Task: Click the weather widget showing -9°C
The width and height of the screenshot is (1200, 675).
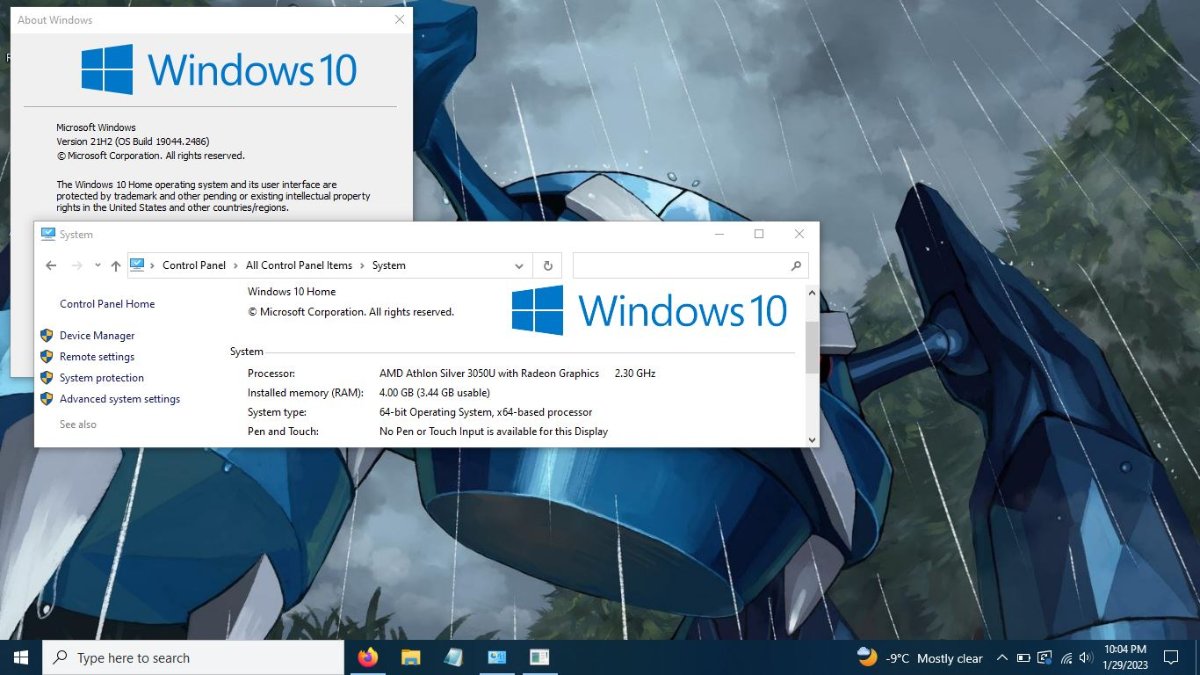Action: tap(920, 657)
